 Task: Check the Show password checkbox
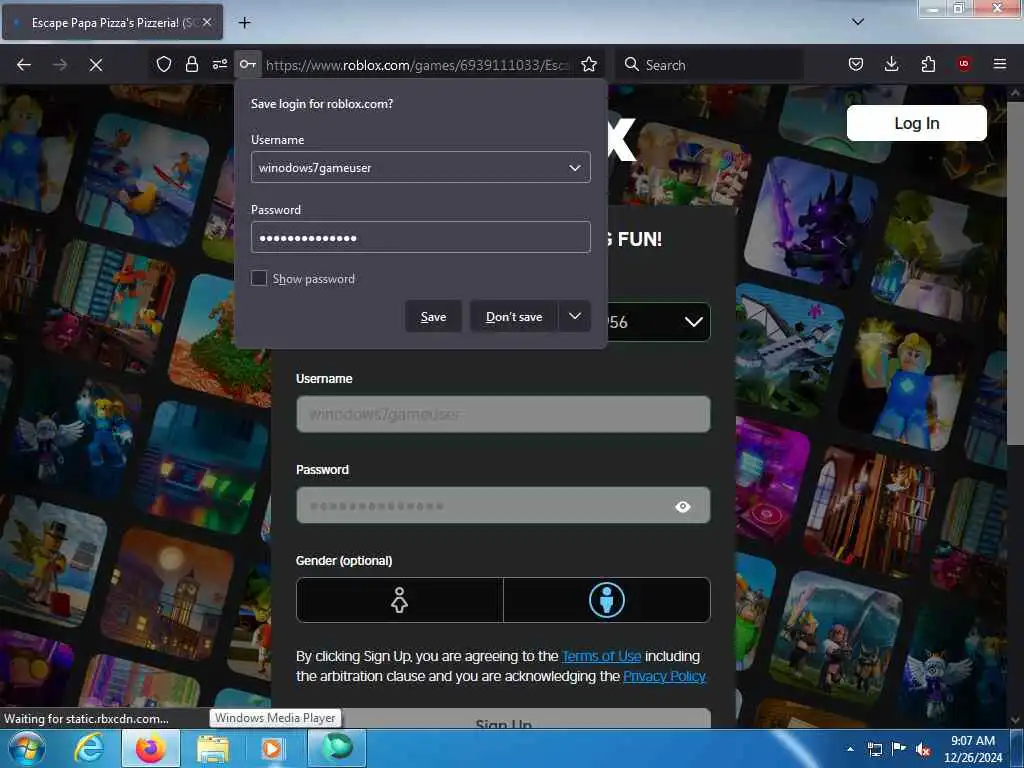click(x=259, y=278)
